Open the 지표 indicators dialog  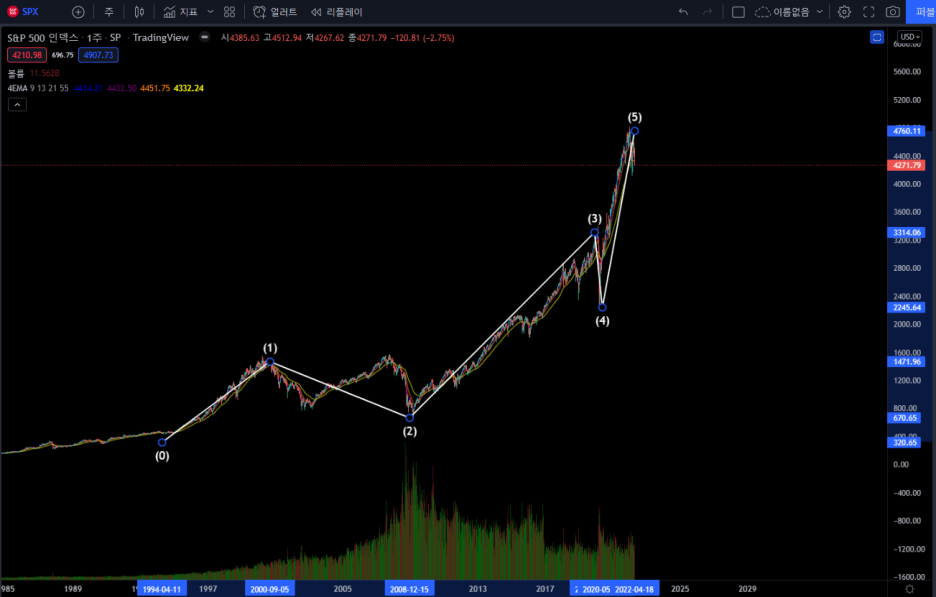click(181, 12)
